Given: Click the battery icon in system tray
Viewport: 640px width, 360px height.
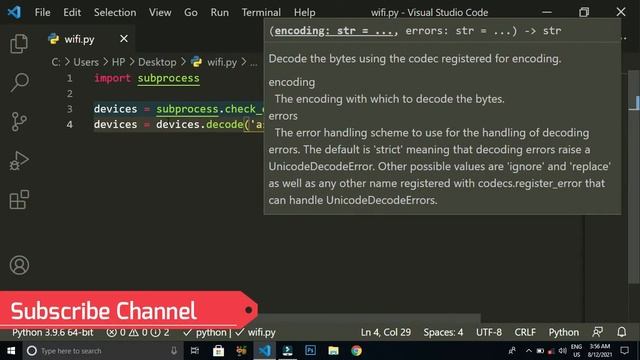Looking at the screenshot, I should (540, 351).
